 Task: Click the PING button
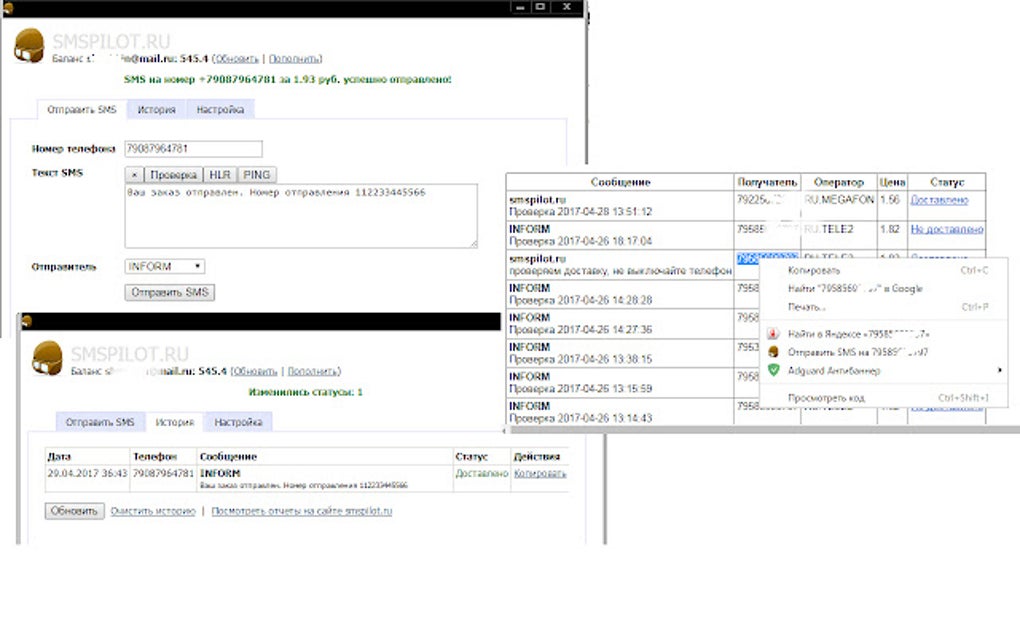tap(257, 175)
